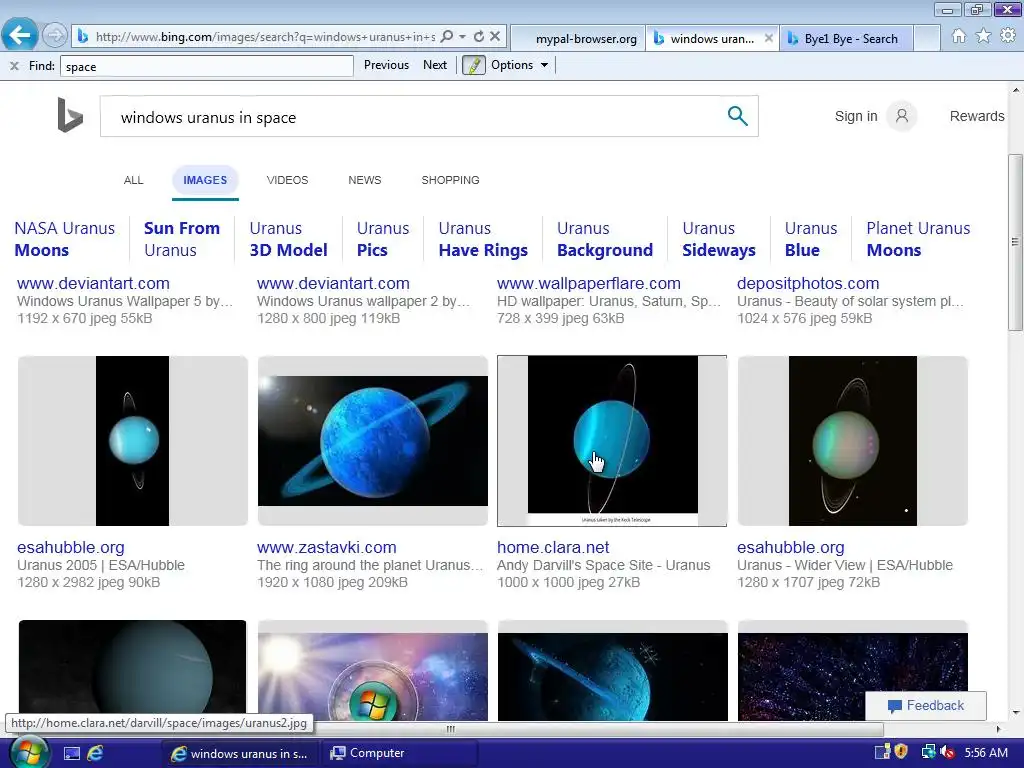Image resolution: width=1024 pixels, height=768 pixels.
Task: Close the windows uranus tab
Action: 769,39
